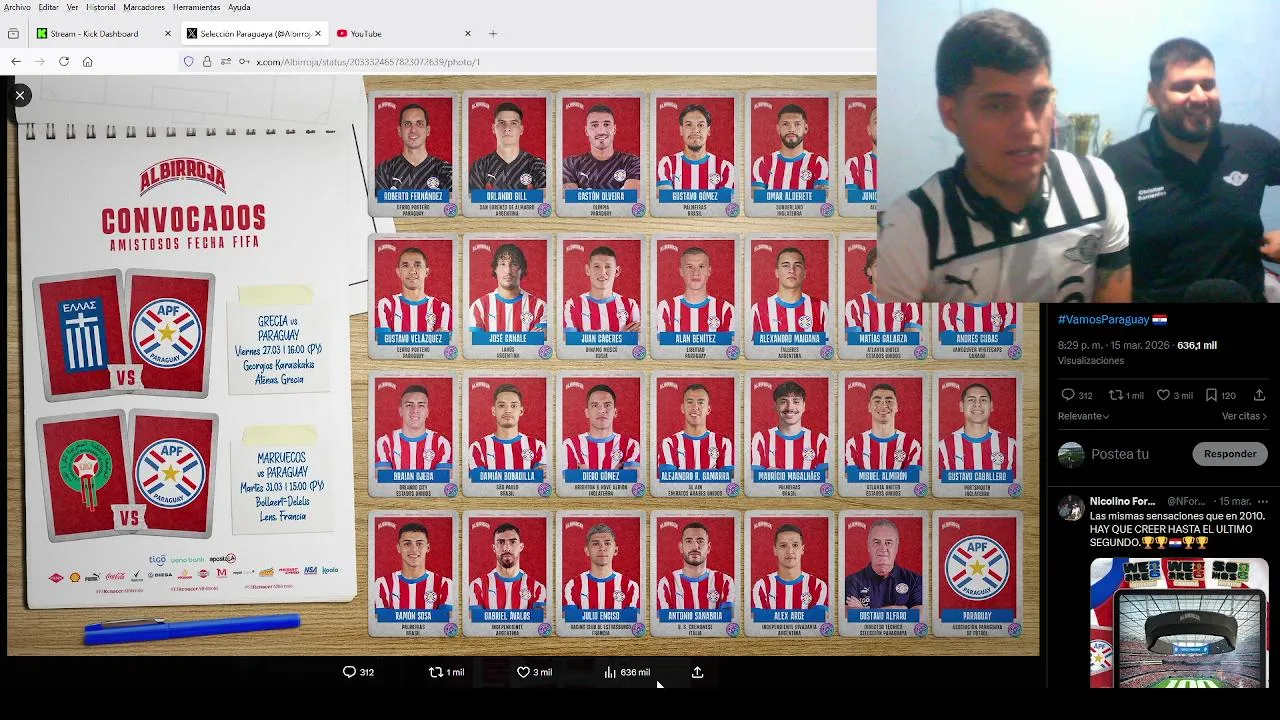Reload the current page
The height and width of the screenshot is (720, 1280).
pos(64,61)
